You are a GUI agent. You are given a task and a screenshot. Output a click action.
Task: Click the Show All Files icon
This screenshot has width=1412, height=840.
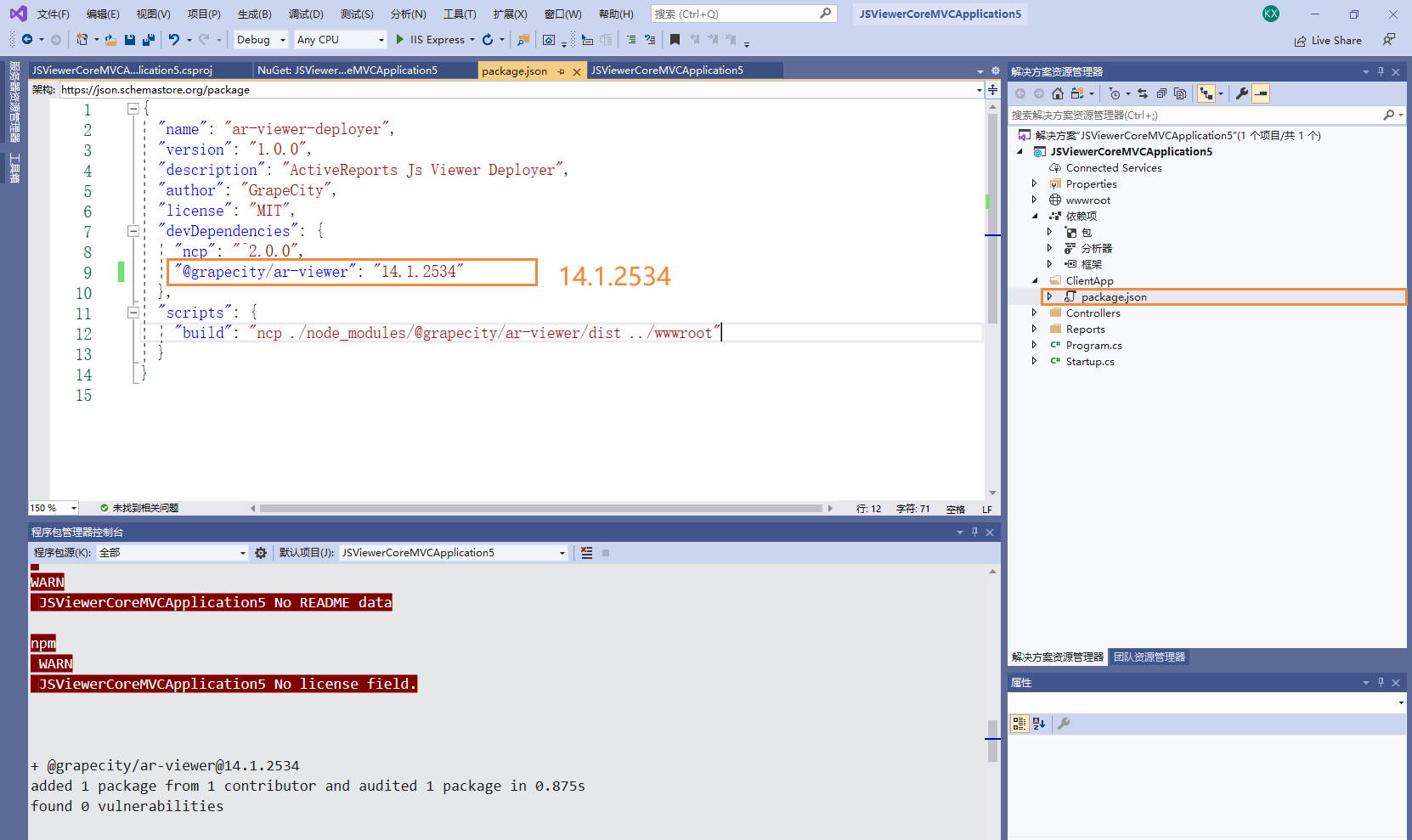pos(1180,93)
